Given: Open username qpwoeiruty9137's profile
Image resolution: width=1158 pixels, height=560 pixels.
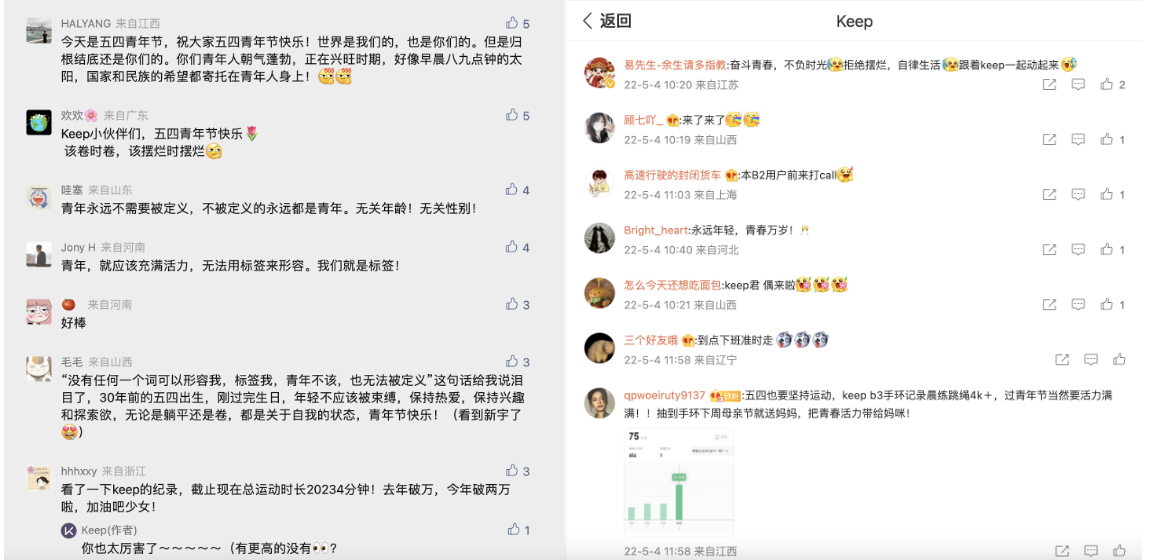Looking at the screenshot, I should point(665,395).
